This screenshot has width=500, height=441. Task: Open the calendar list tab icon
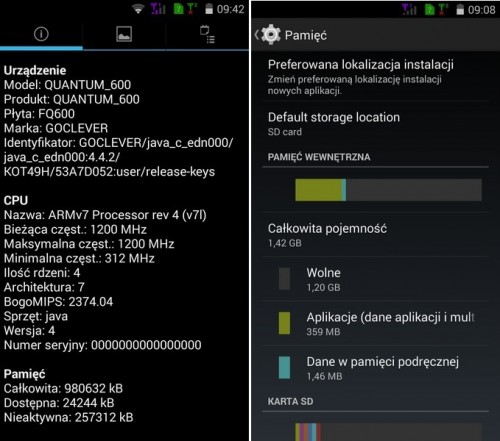click(x=207, y=34)
